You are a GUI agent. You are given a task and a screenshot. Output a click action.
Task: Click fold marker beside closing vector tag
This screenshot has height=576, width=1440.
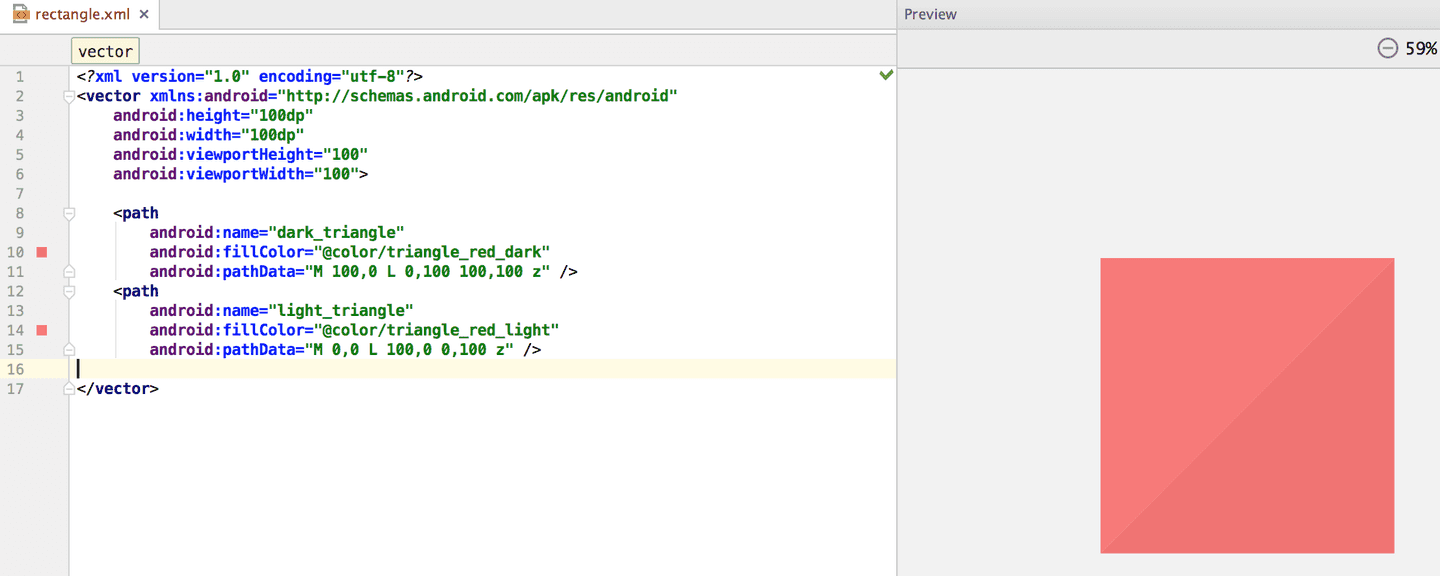pyautogui.click(x=69, y=389)
